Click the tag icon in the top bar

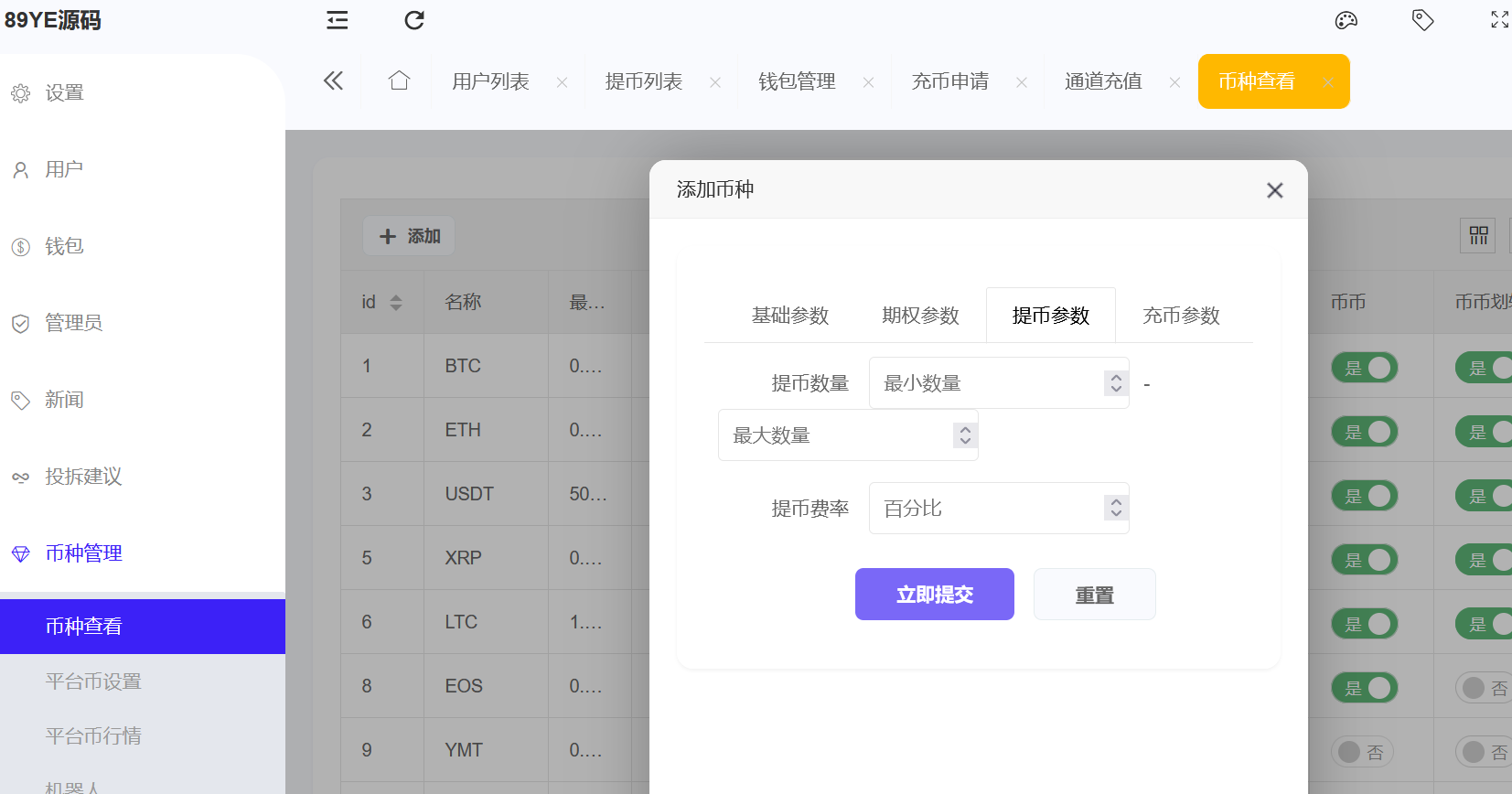point(1422,20)
